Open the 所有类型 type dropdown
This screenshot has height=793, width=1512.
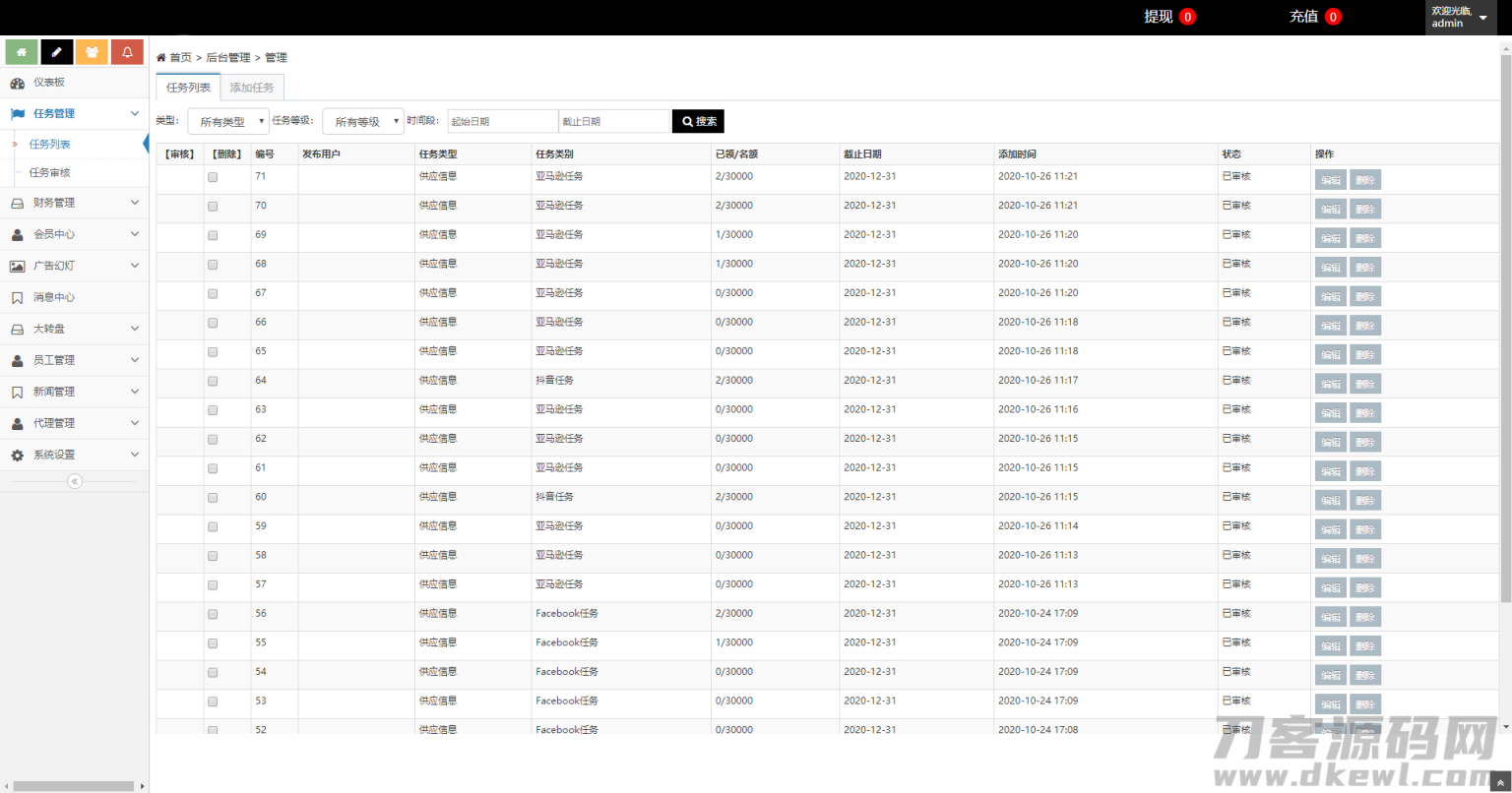[x=228, y=122]
